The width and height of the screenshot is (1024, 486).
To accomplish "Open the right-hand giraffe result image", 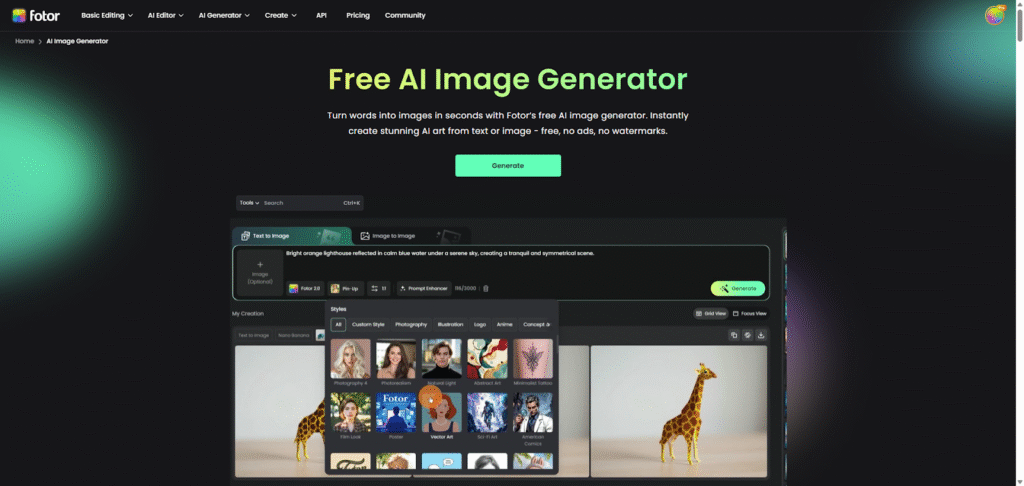I will pos(679,411).
